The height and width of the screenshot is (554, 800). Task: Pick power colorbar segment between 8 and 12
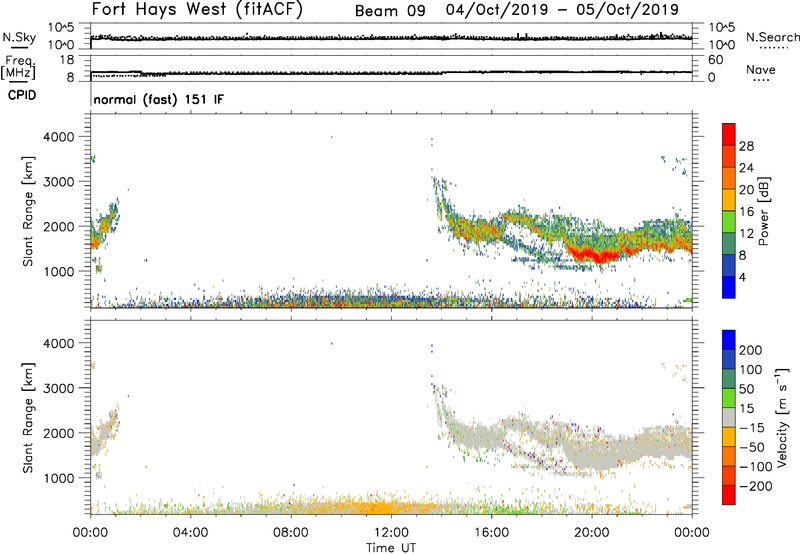(x=729, y=244)
